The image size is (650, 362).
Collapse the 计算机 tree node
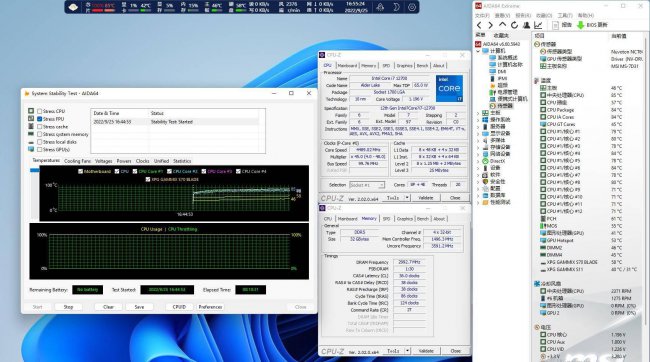(478, 51)
